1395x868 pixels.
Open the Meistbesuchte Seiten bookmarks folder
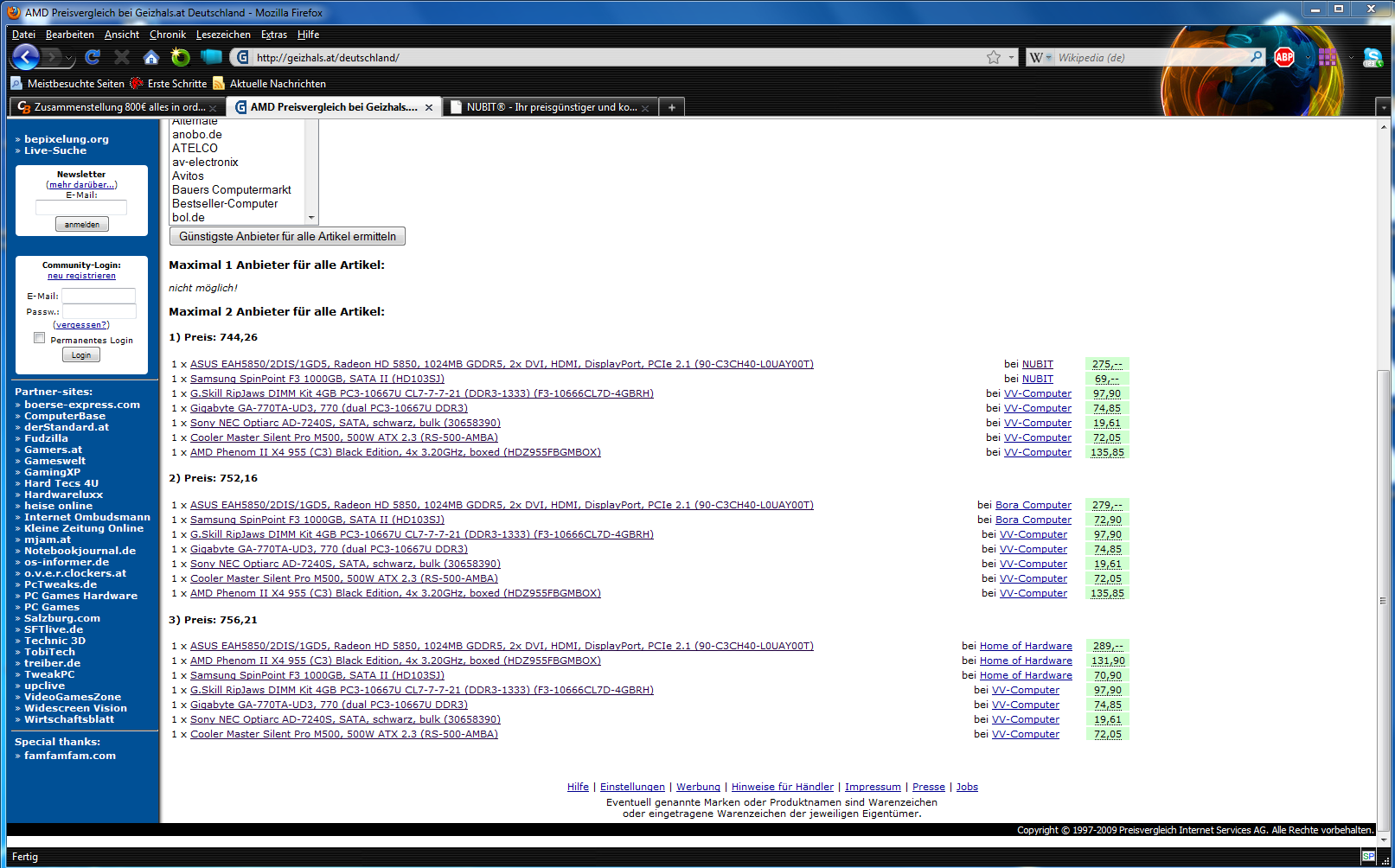point(67,83)
